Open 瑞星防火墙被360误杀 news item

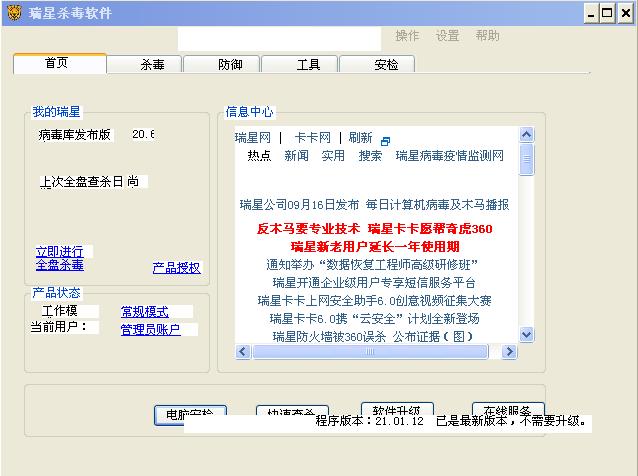pos(373,336)
